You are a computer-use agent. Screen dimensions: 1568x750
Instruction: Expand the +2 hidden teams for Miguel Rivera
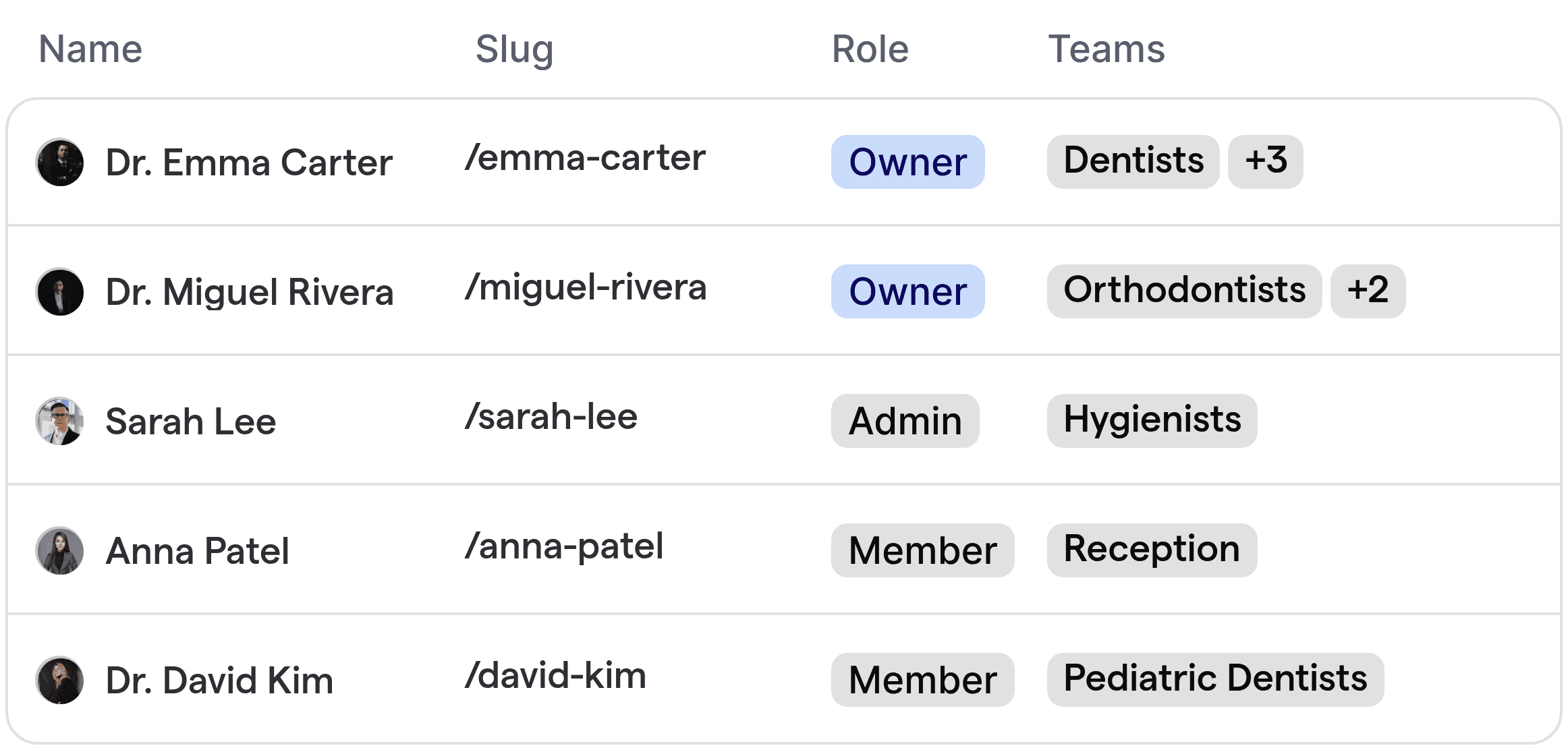click(x=1366, y=291)
